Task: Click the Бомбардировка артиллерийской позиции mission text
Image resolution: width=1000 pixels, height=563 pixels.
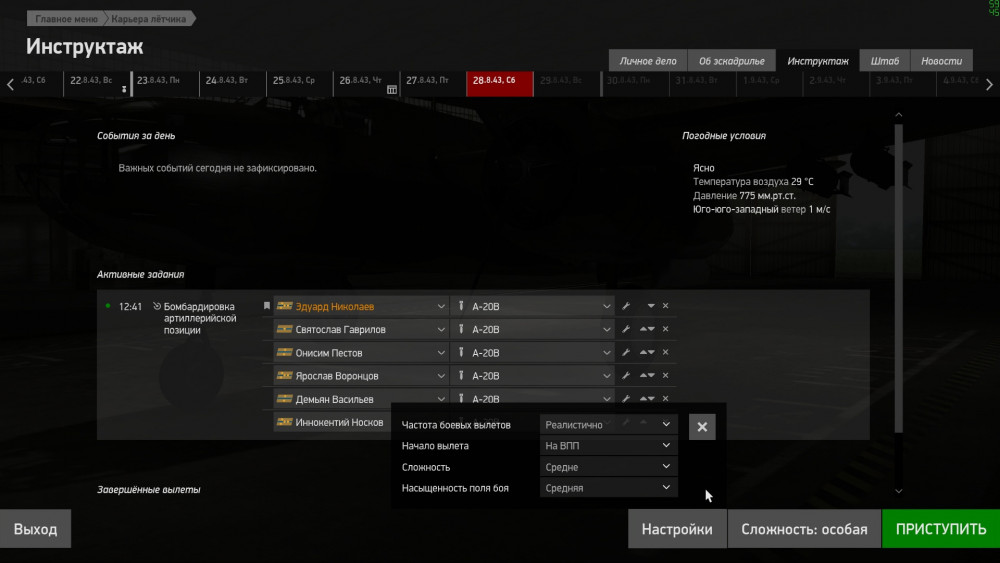Action: (x=200, y=318)
